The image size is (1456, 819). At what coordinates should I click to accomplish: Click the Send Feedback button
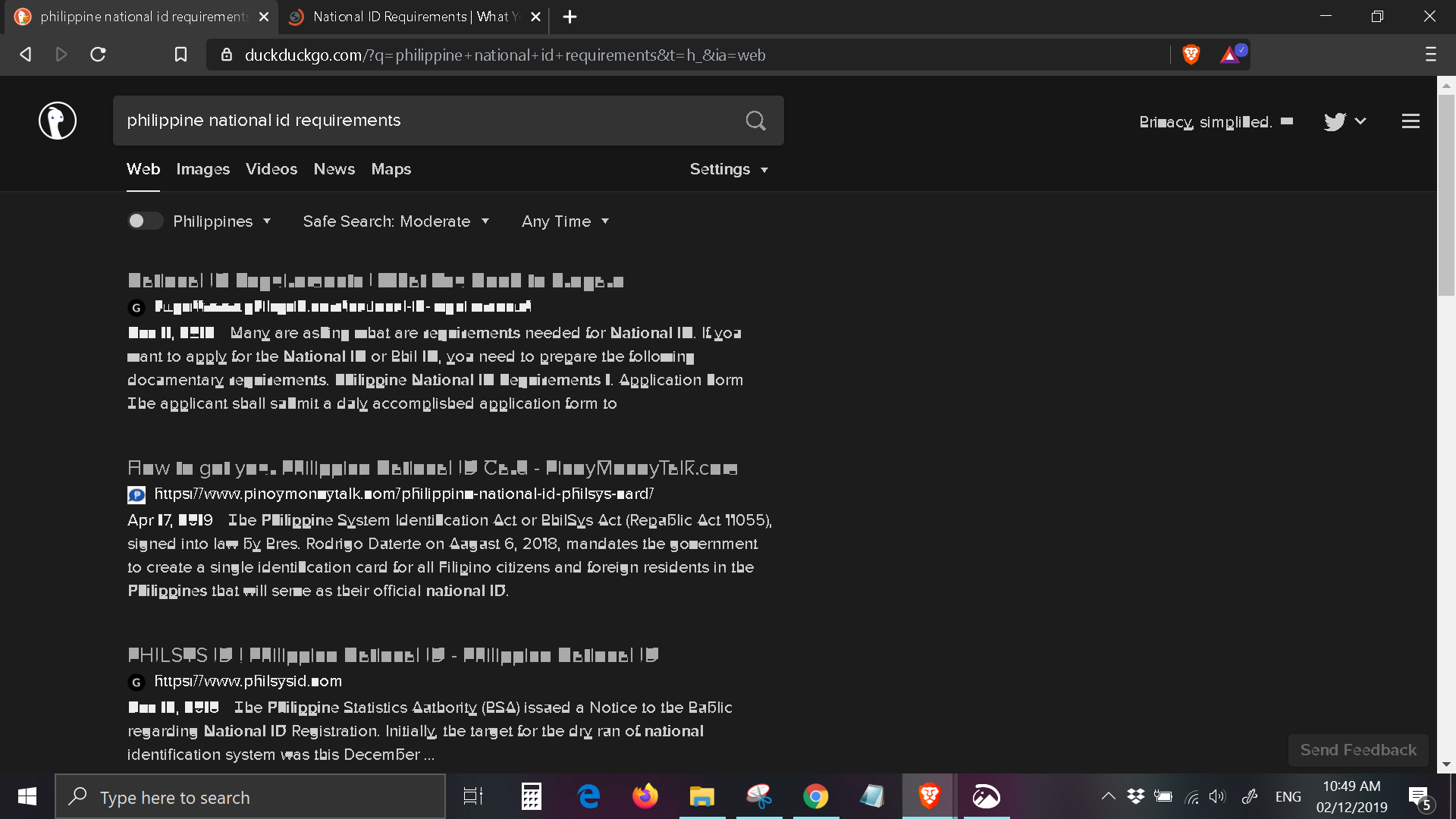[x=1357, y=750]
